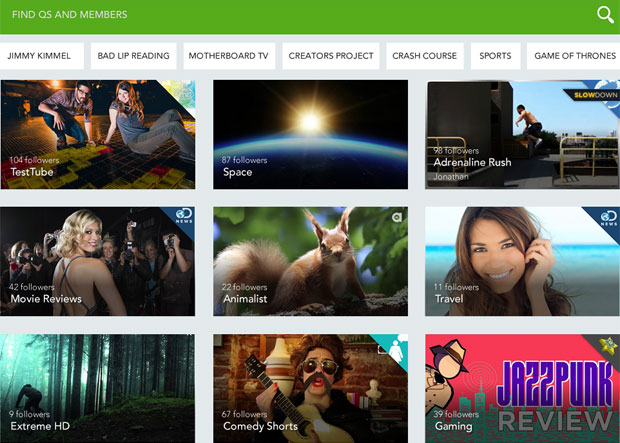
Task: Click the TestTube title text
Action: point(32,172)
